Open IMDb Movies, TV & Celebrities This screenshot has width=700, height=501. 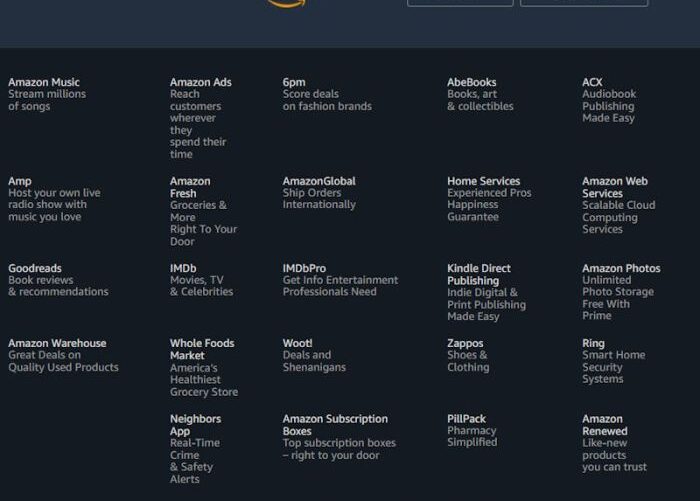[201, 280]
